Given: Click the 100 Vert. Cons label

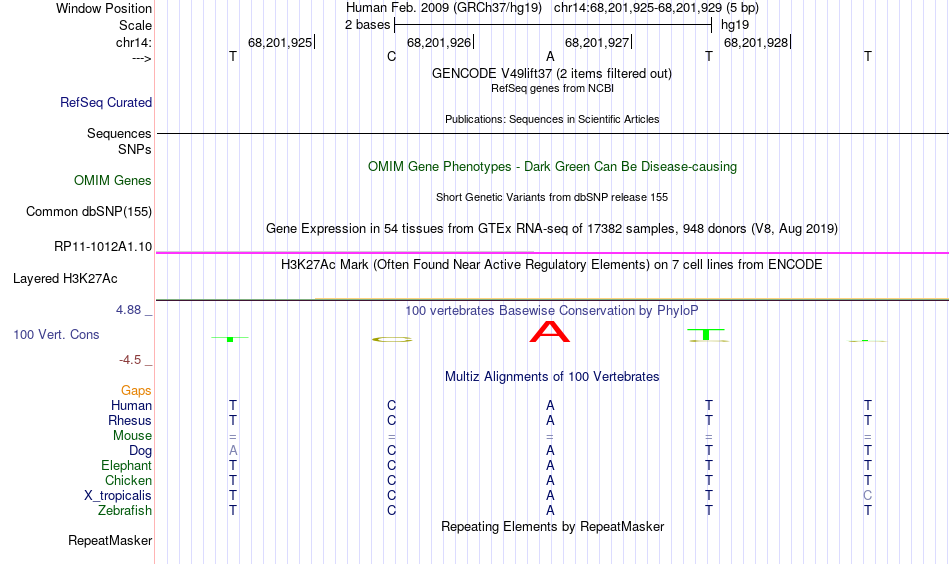Looking at the screenshot, I should pos(56,334).
